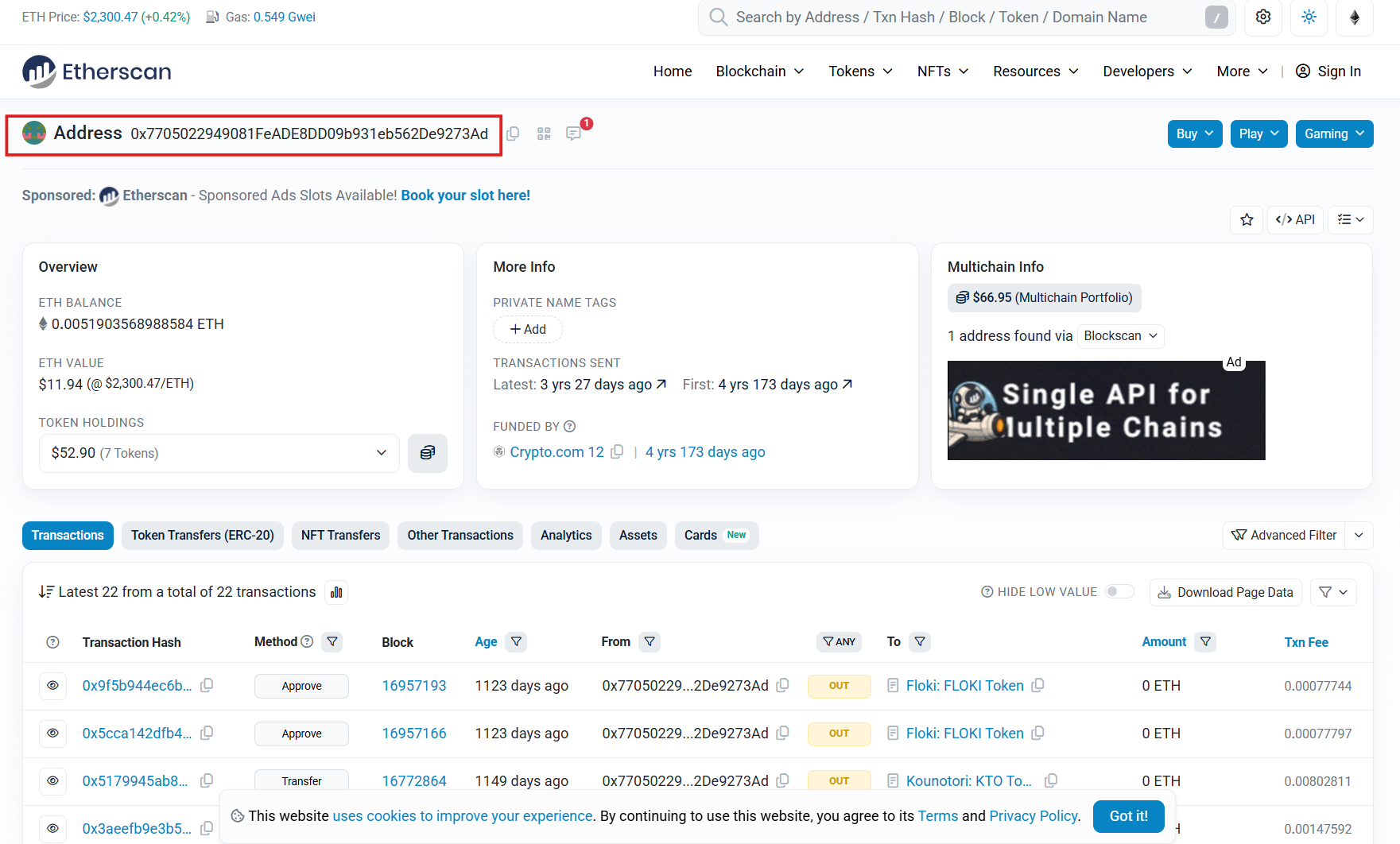Copy the transaction hash 0x9f5b944ec6b...
This screenshot has height=844, width=1400.
(207, 685)
